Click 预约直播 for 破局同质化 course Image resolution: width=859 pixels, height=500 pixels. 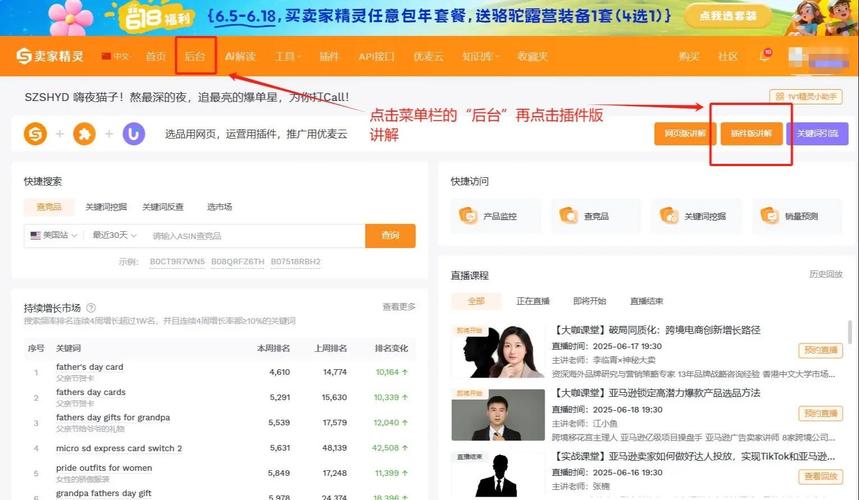point(820,350)
